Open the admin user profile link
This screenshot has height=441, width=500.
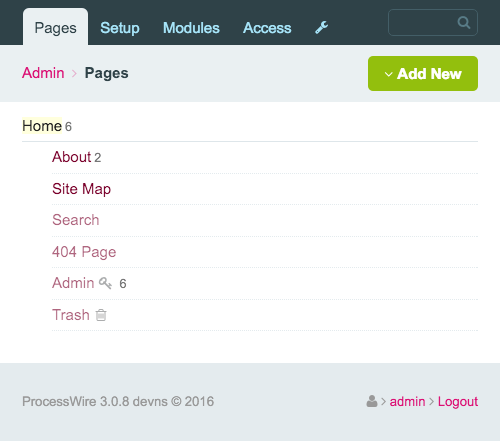pyautogui.click(x=407, y=401)
